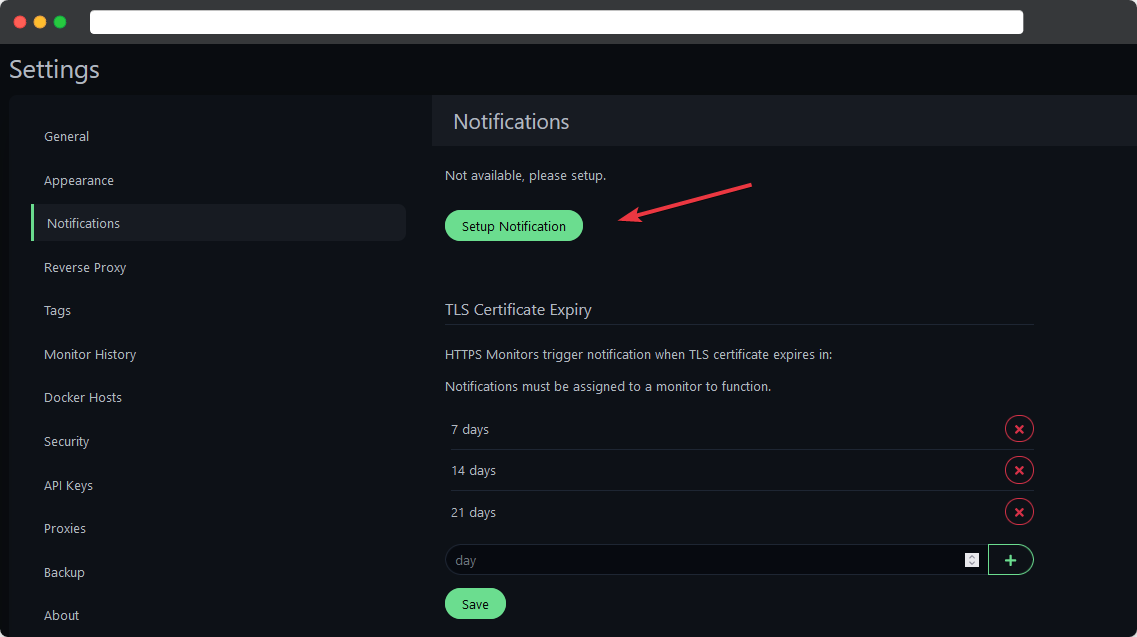The height and width of the screenshot is (637, 1137).
Task: Remove the 7 days TLS expiry entry
Action: [x=1018, y=428]
